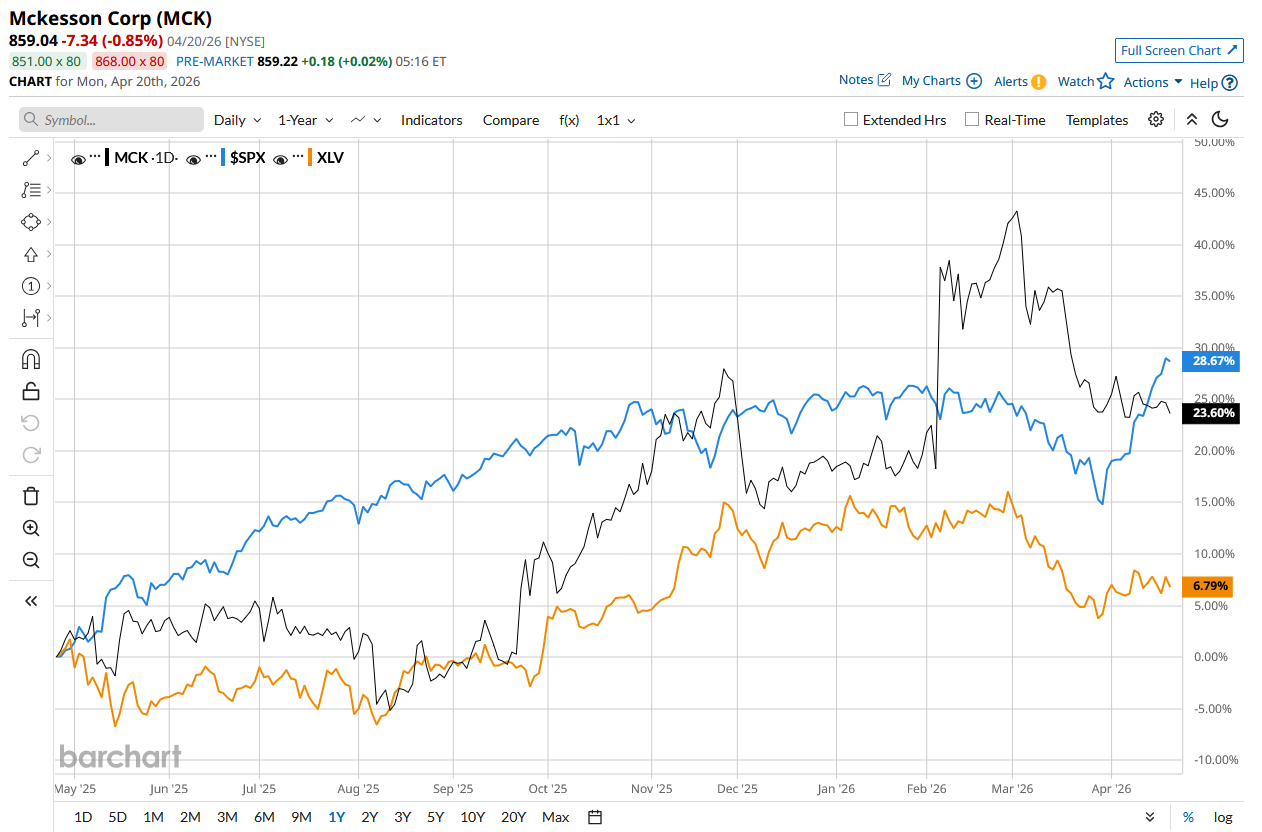Click the orange XLV color swatch
Screen dimensions: 1262x832
pos(311,158)
